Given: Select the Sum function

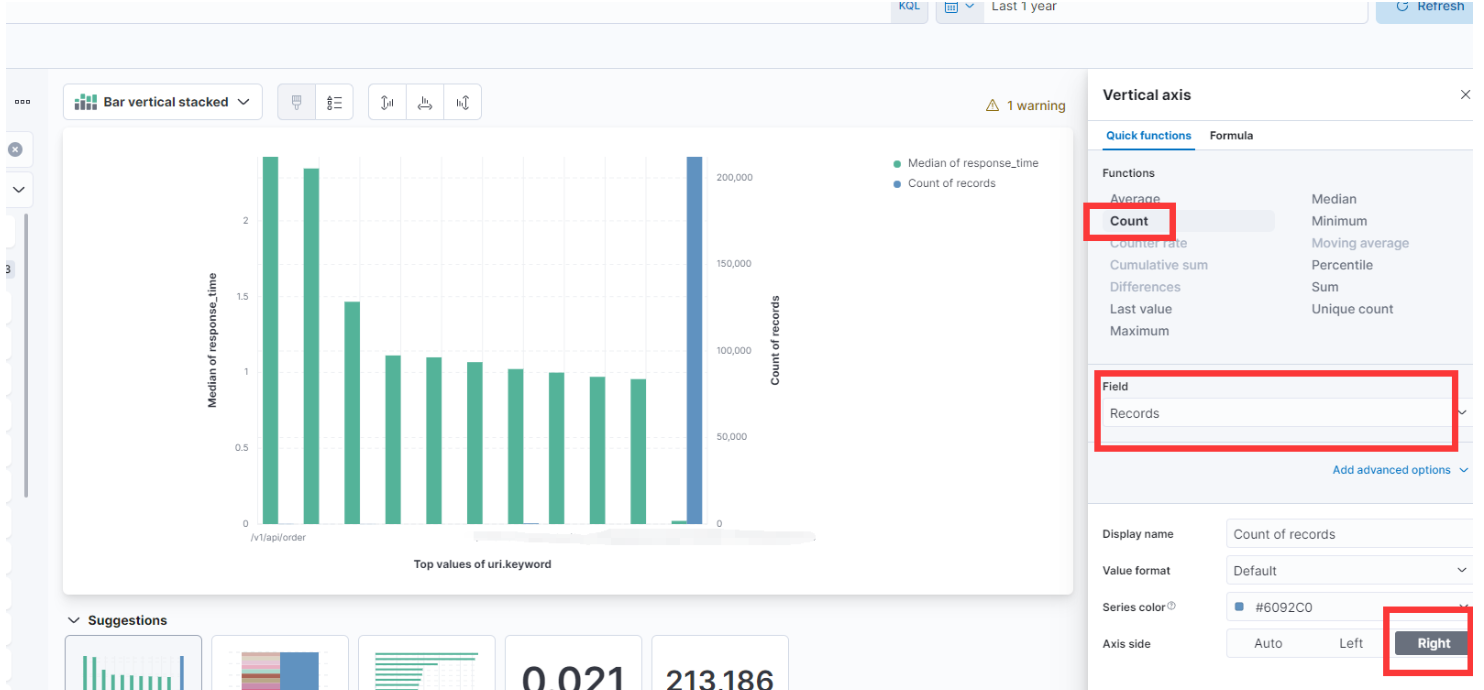Looking at the screenshot, I should pos(1325,287).
